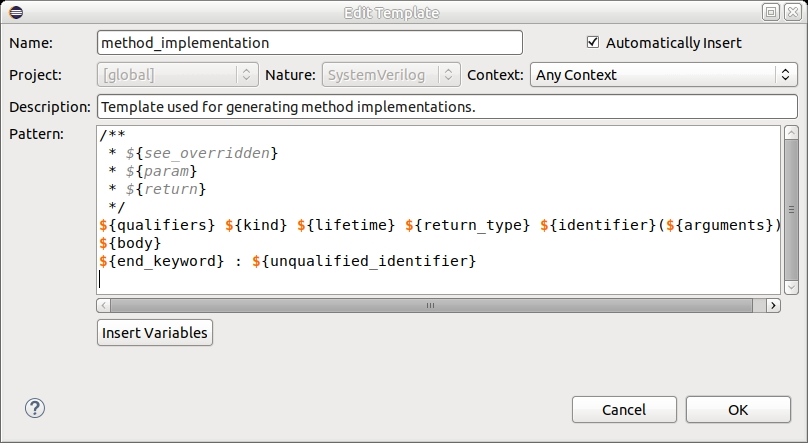The width and height of the screenshot is (808, 443).
Task: Click the horizontal scrollbar left arrow
Action: pyautogui.click(x=103, y=305)
